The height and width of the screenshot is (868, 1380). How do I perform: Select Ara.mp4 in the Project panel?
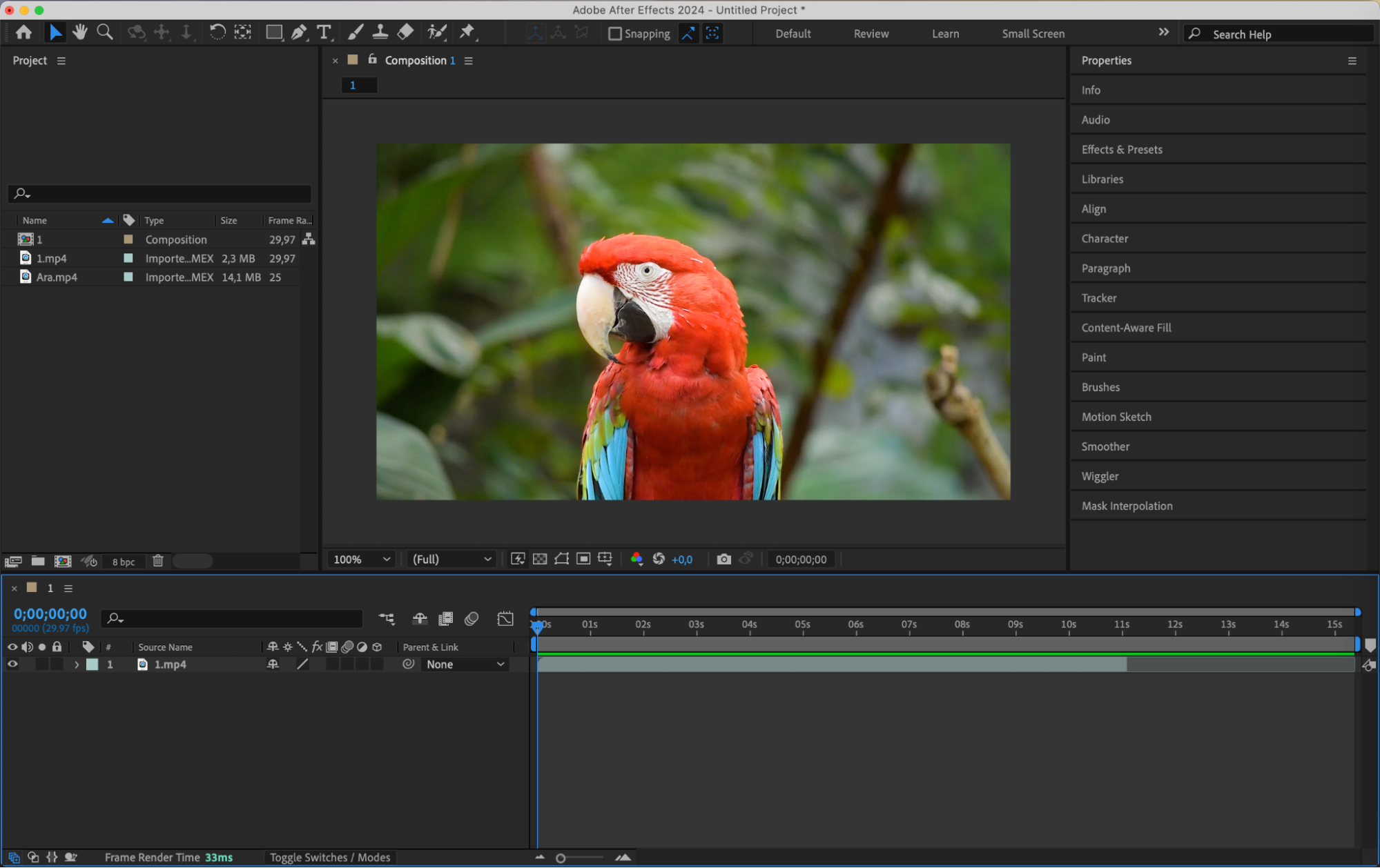tap(57, 277)
